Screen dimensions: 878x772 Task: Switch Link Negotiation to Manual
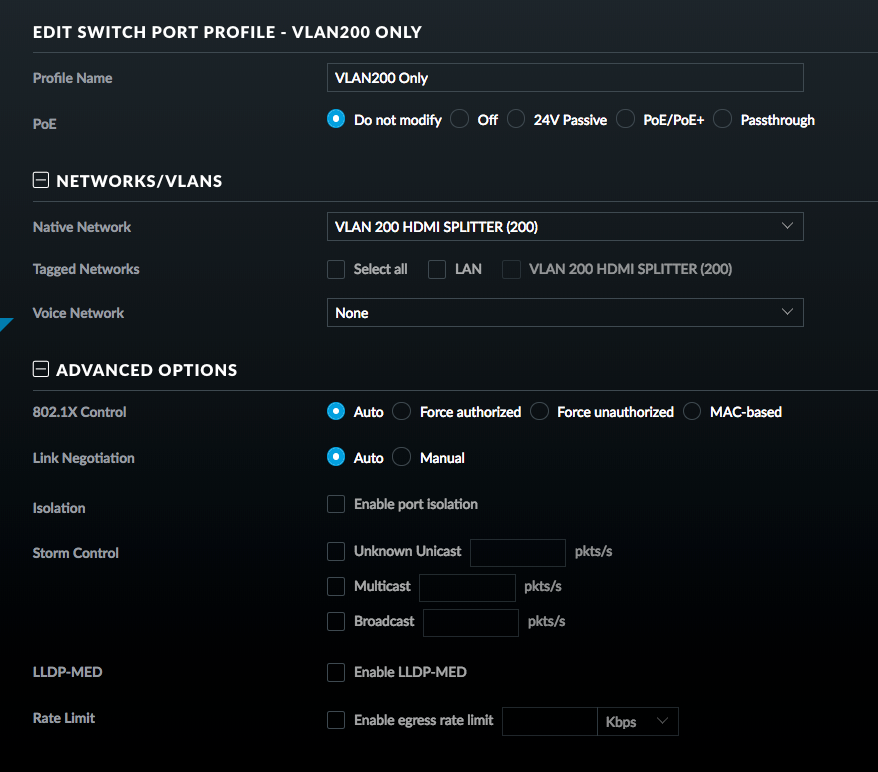(402, 457)
